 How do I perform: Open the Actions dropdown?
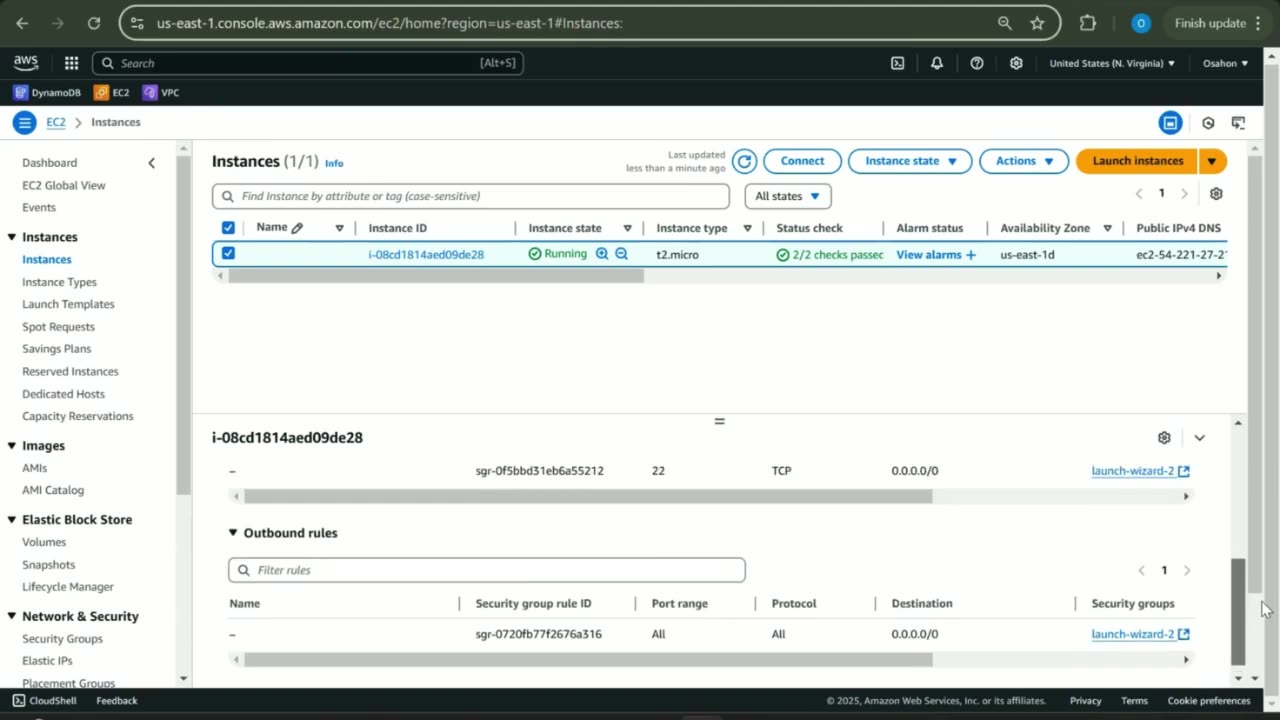click(1024, 161)
